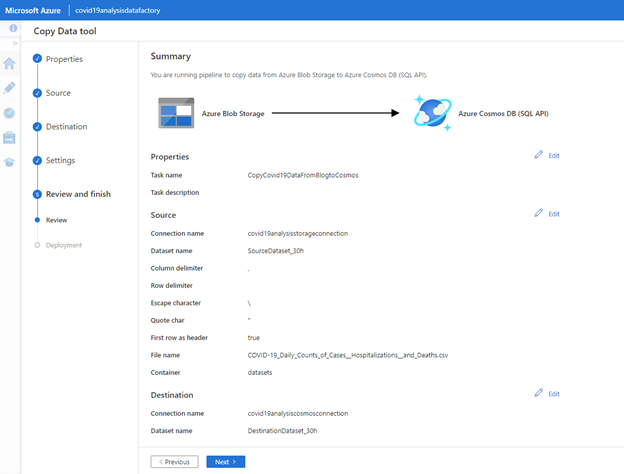Click the Quote char label
The image size is (624, 474).
point(167,320)
